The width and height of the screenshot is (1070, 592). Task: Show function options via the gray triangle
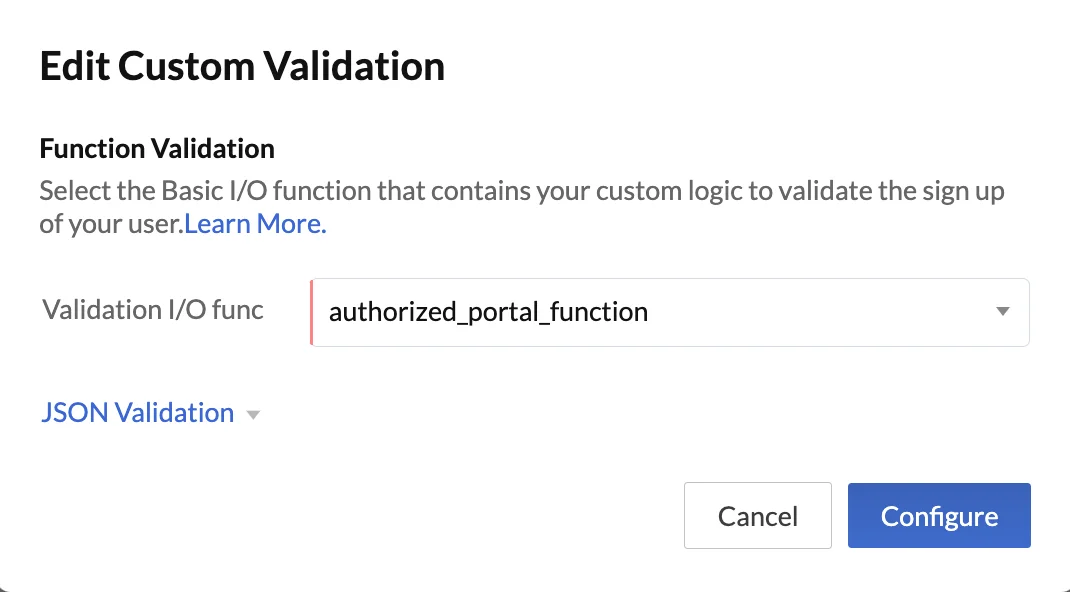1003,312
